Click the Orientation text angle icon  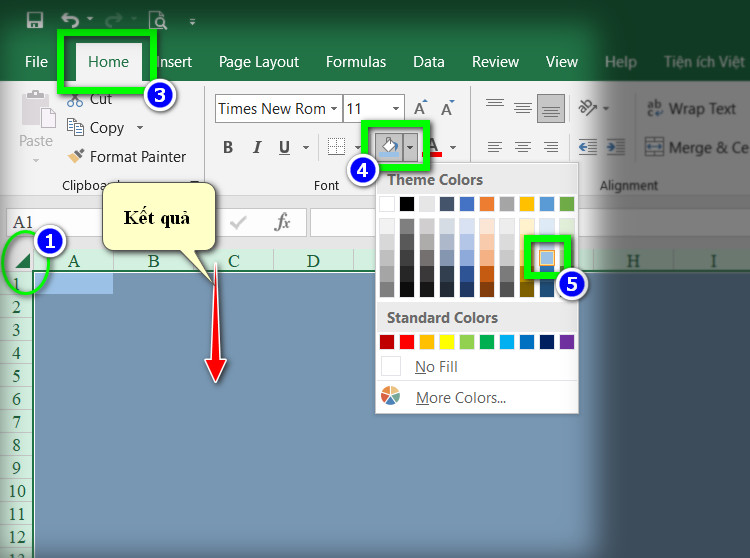(x=588, y=108)
